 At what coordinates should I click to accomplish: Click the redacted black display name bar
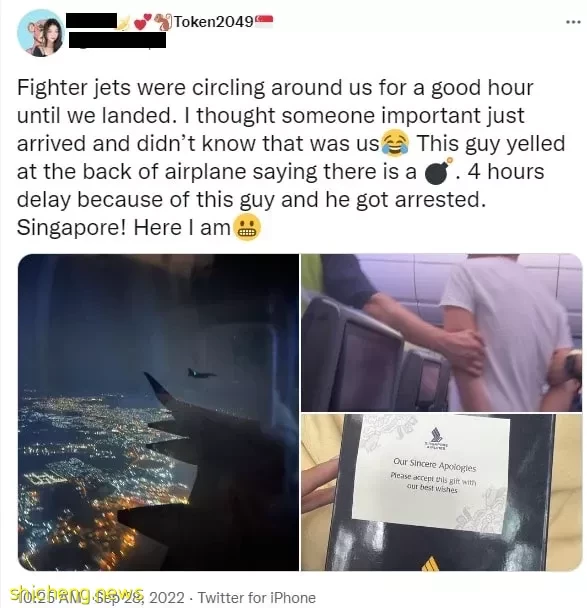click(92, 21)
